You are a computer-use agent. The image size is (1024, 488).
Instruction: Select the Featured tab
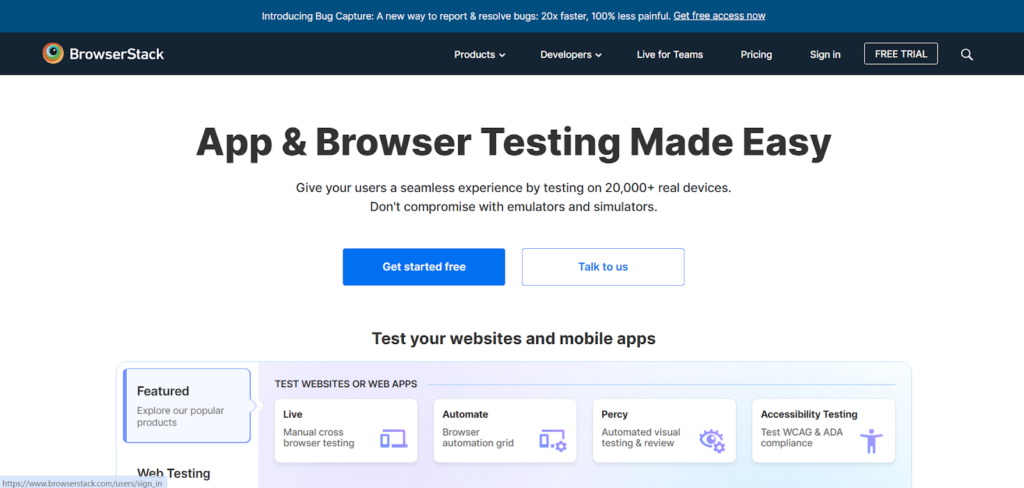coord(187,406)
